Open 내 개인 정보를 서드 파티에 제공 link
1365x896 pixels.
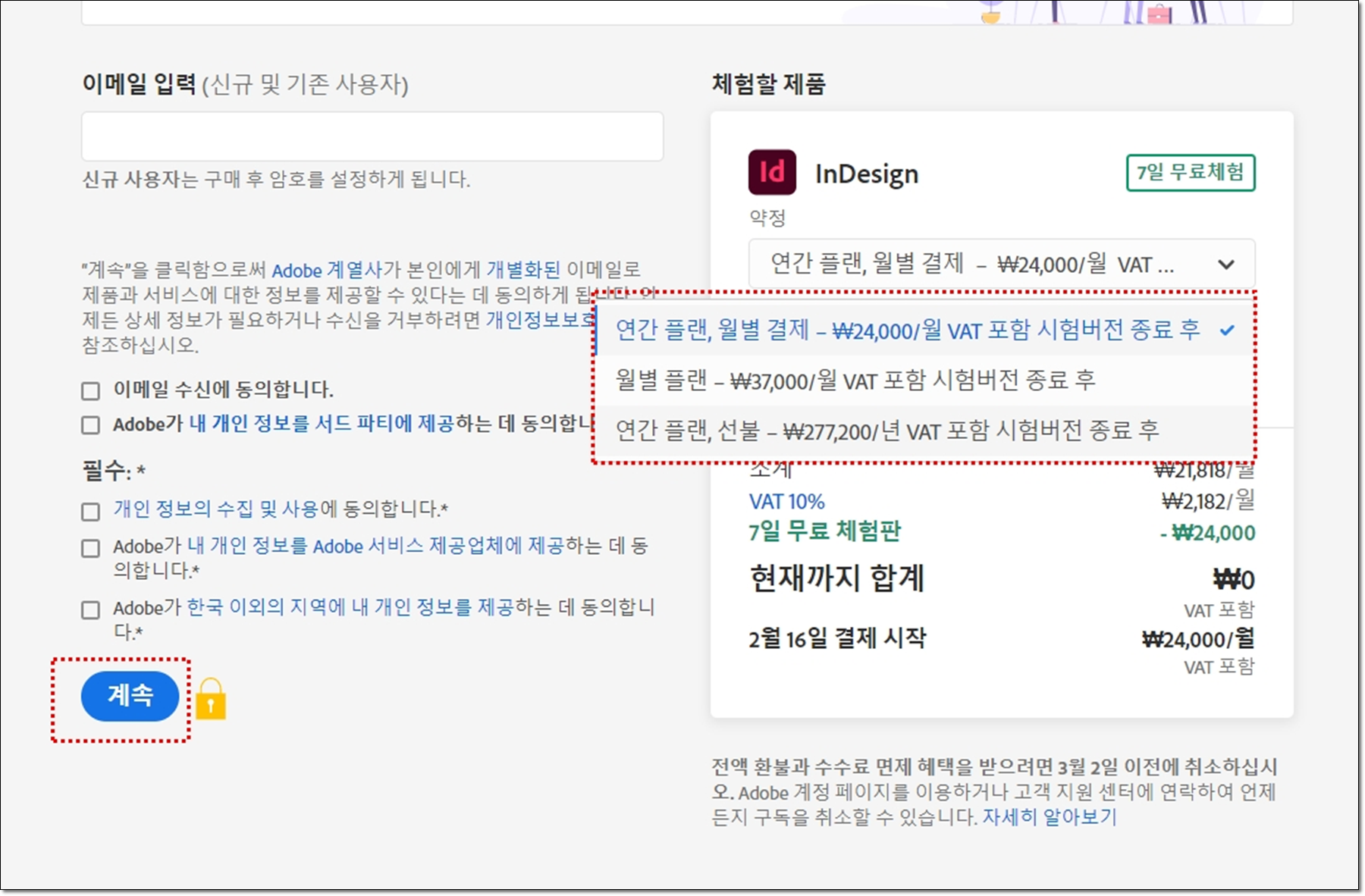[322, 424]
